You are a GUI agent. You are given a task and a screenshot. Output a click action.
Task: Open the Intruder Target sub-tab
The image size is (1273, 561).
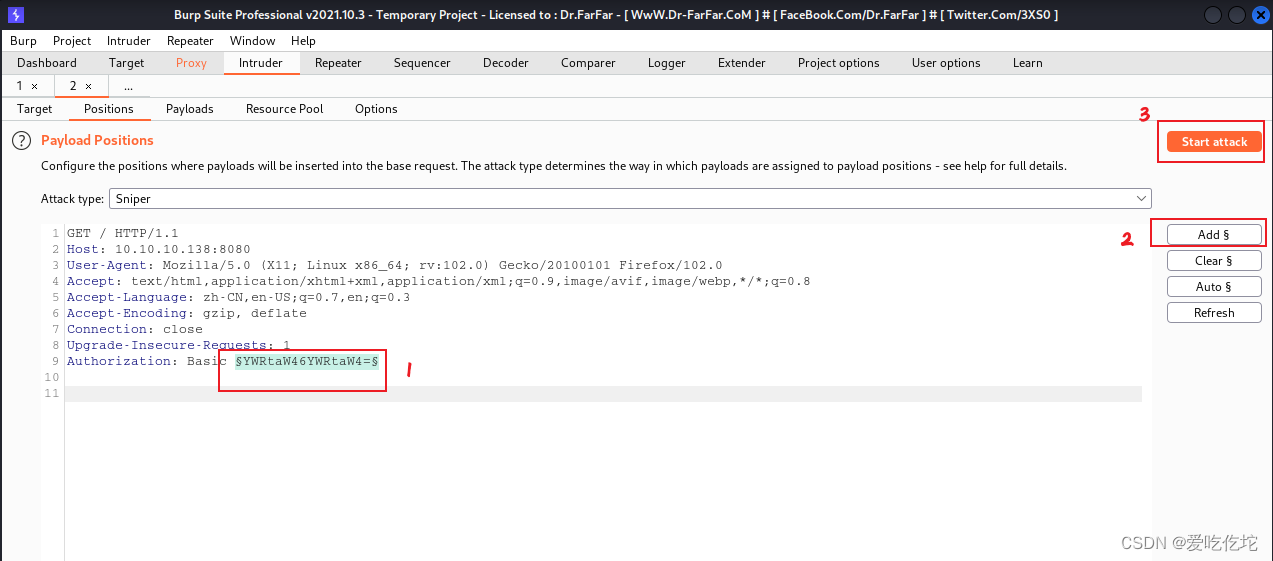pos(35,109)
